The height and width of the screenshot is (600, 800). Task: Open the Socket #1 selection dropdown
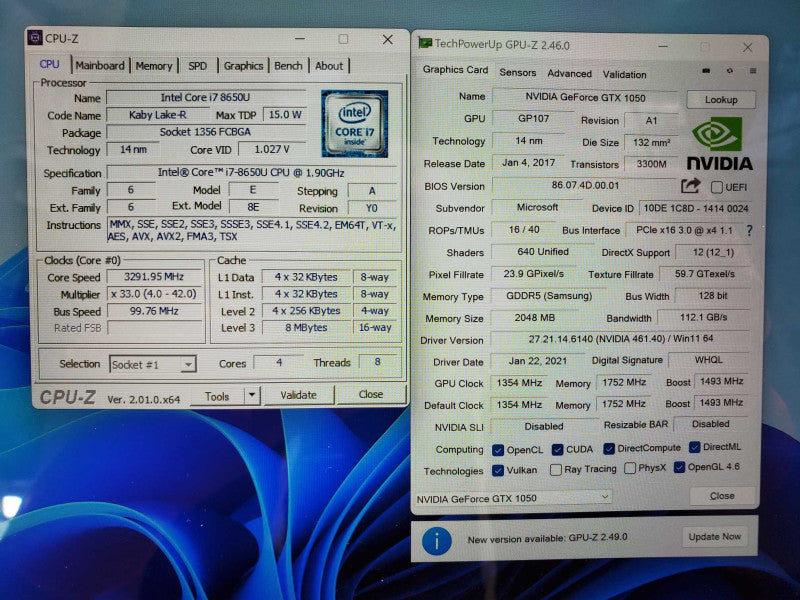[153, 364]
